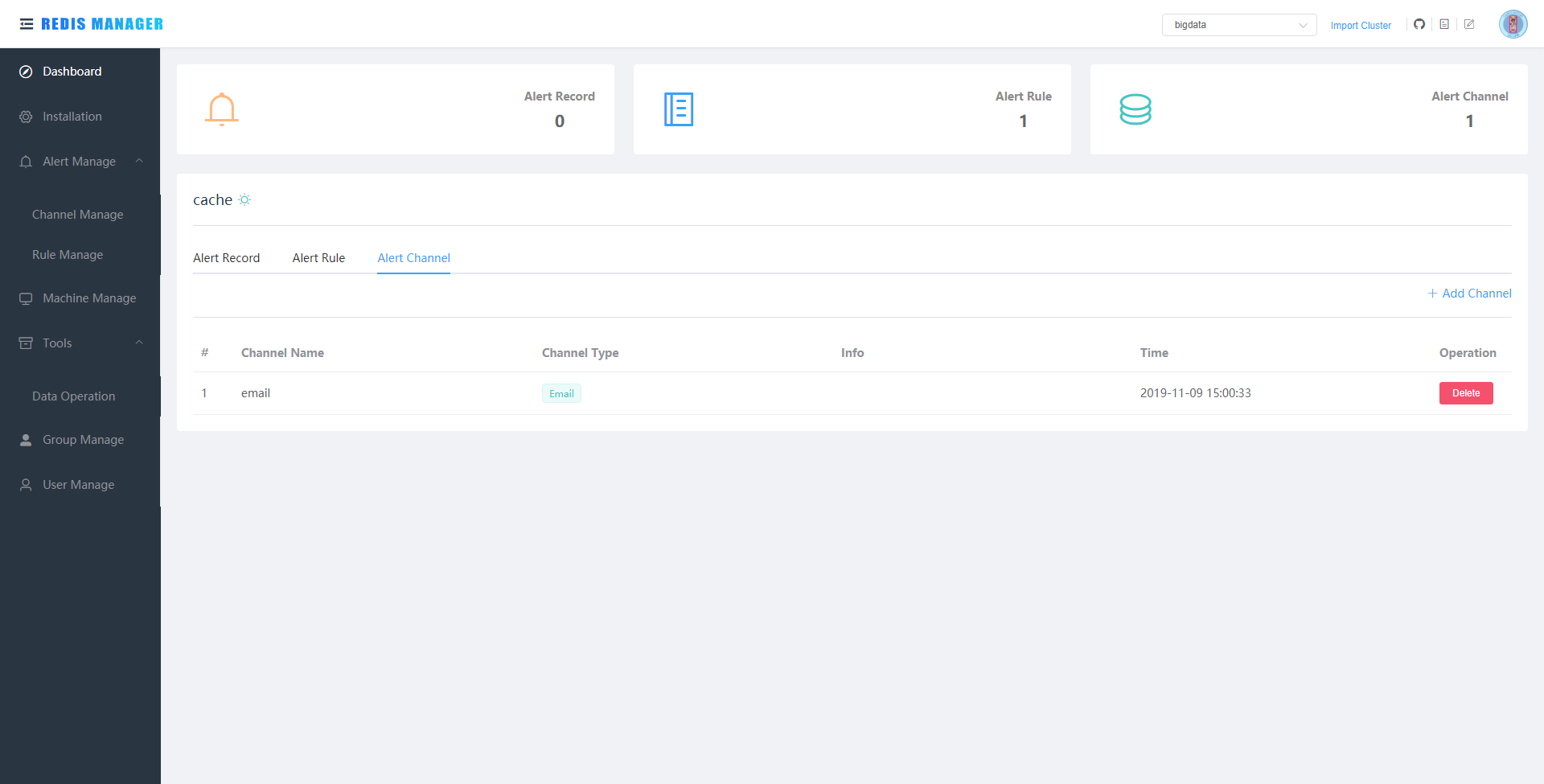Click the Add Channel link
This screenshot has height=784, width=1544.
pos(1469,293)
